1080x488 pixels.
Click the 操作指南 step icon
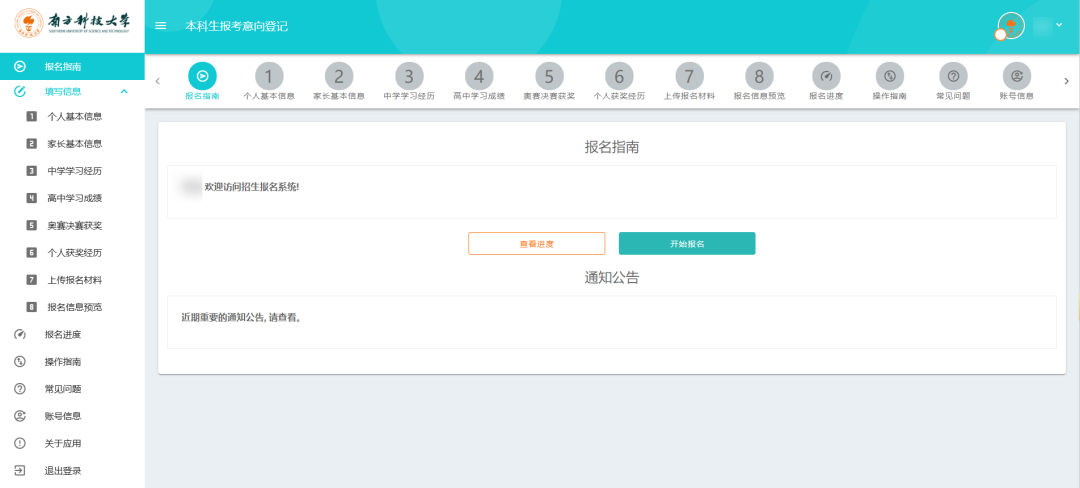[x=890, y=76]
